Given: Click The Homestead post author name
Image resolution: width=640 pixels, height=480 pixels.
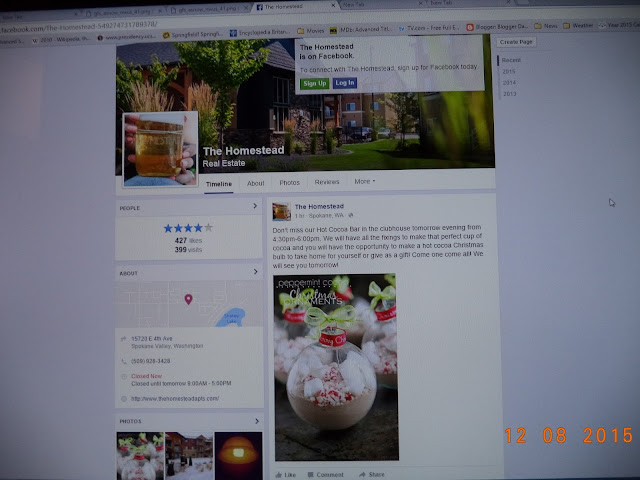Looking at the screenshot, I should tap(319, 207).
